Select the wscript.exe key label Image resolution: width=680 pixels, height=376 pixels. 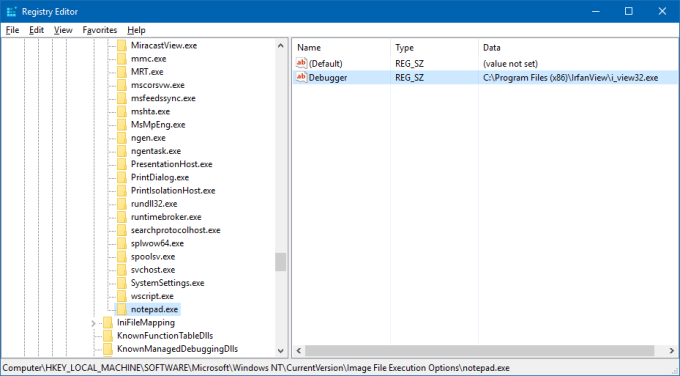point(152,296)
